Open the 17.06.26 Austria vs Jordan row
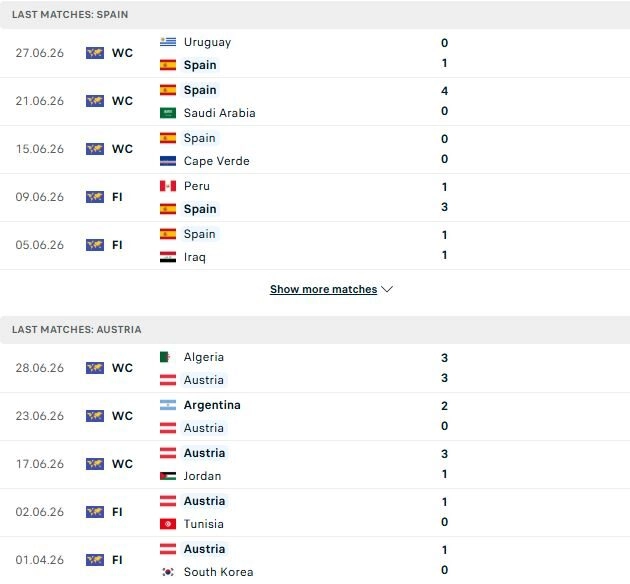Image resolution: width=630 pixels, height=584 pixels. (x=315, y=464)
